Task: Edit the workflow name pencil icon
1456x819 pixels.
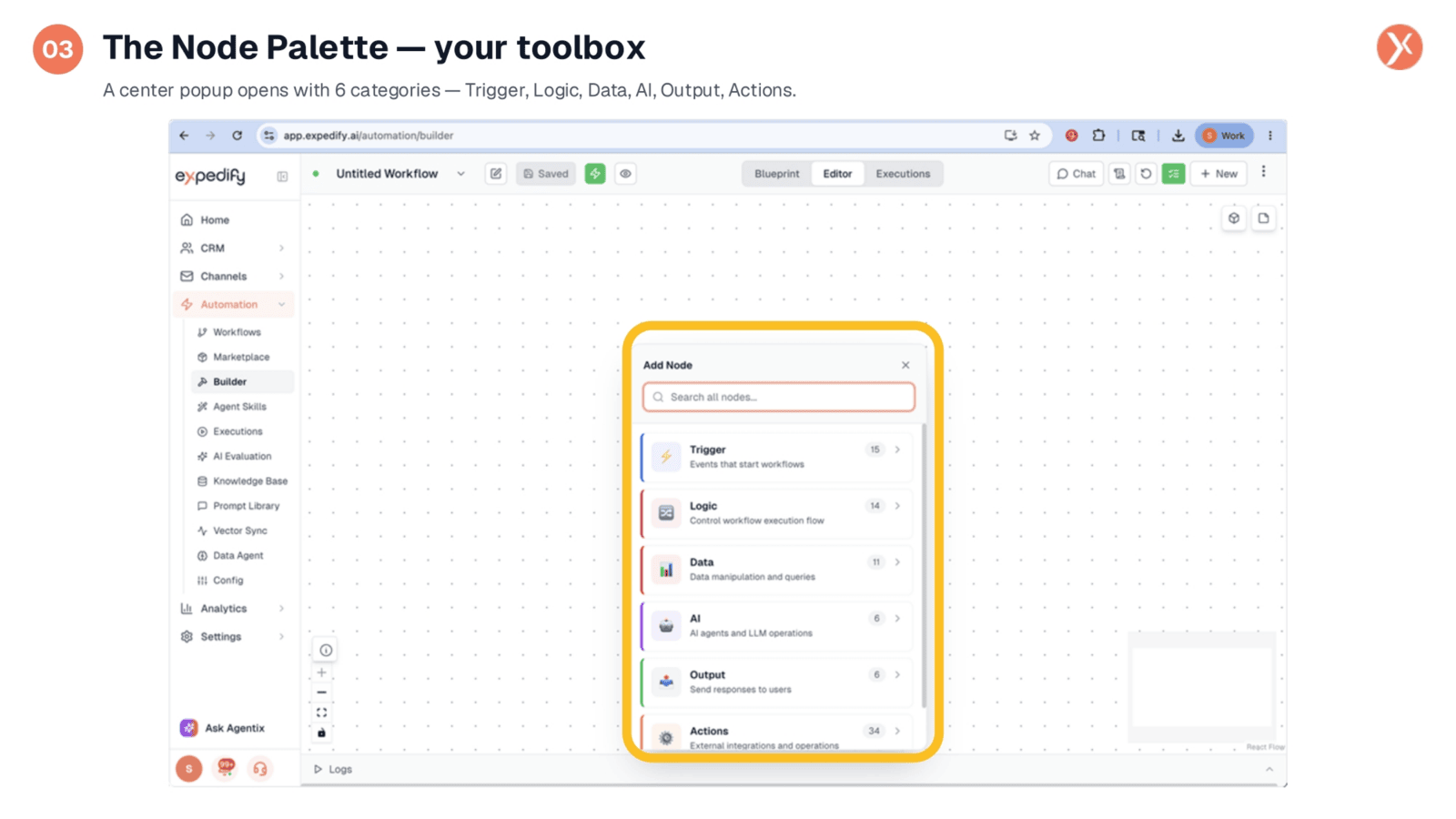Action: pos(496,174)
